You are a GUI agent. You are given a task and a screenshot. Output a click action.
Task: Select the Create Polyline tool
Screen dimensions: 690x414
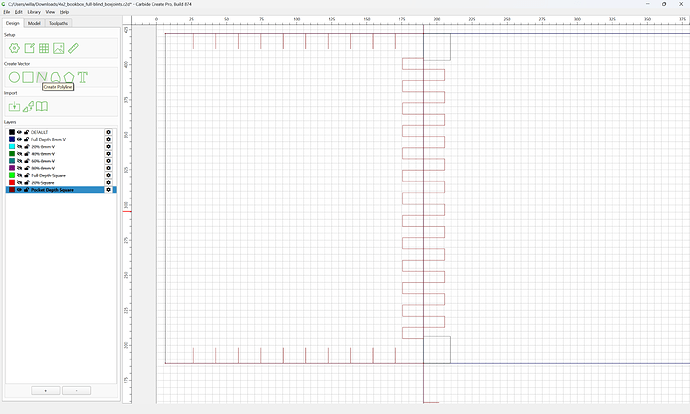pyautogui.click(x=42, y=77)
